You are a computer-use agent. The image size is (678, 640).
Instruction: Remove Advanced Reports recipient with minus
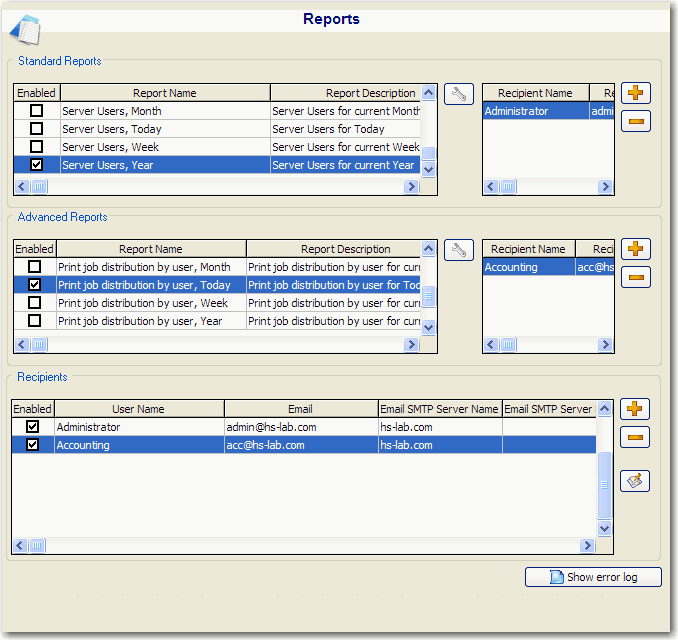(x=636, y=277)
